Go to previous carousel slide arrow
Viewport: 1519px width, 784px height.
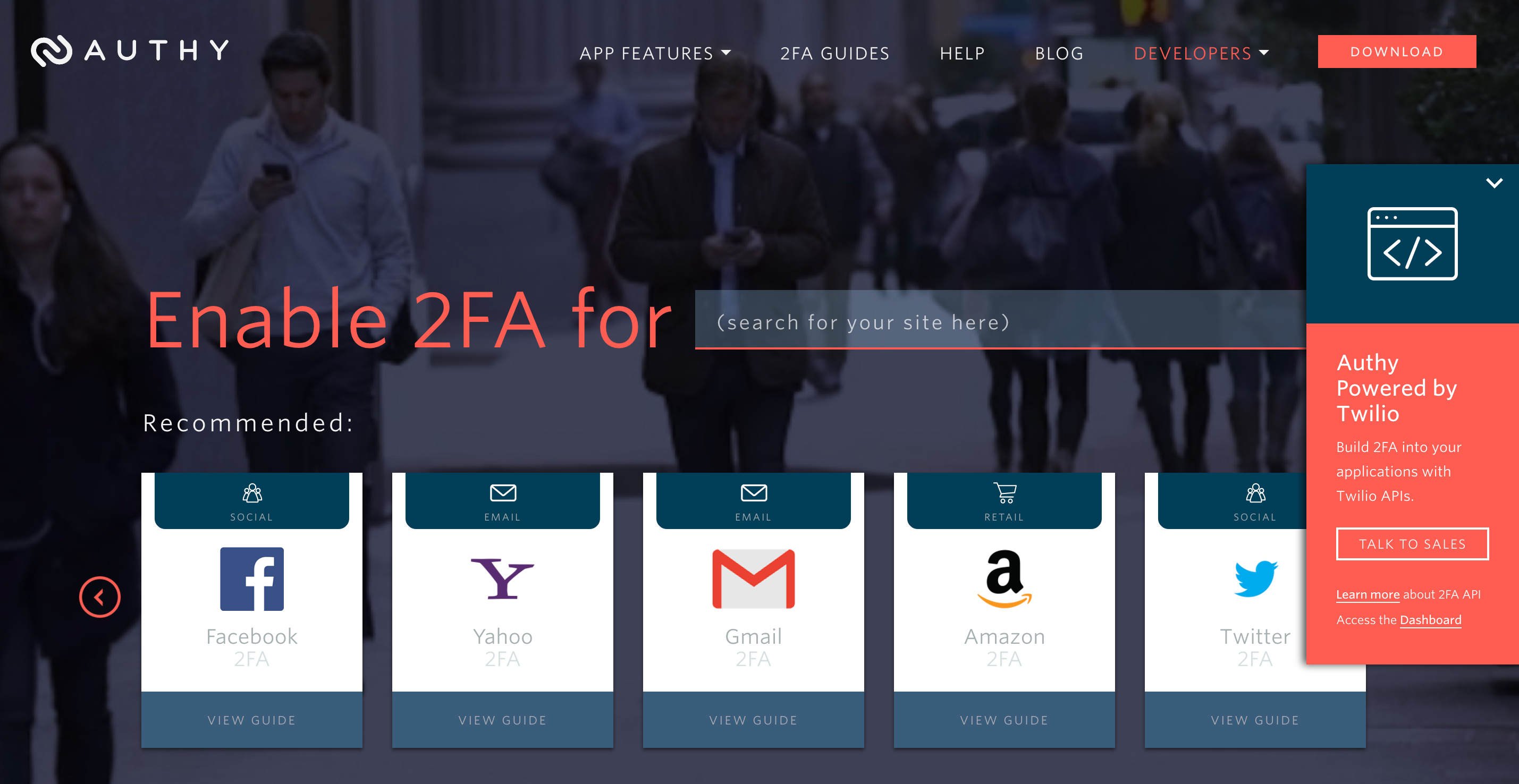click(x=100, y=597)
